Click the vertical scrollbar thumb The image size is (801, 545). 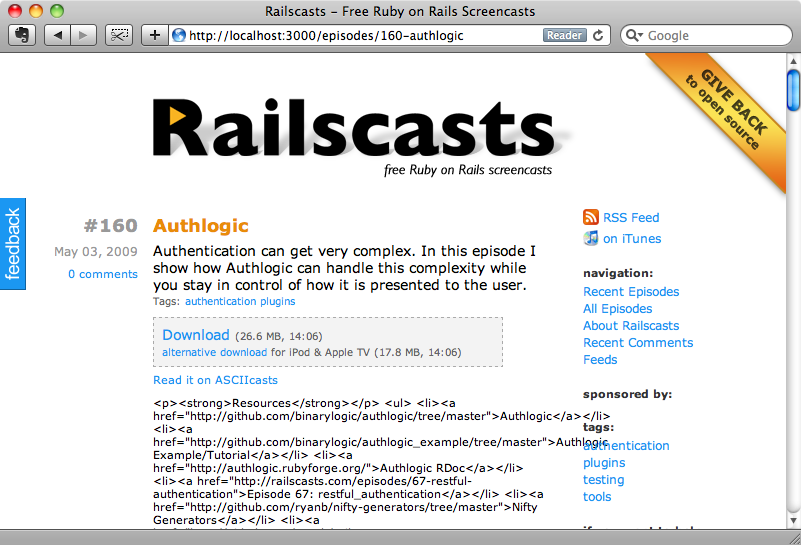[793, 91]
